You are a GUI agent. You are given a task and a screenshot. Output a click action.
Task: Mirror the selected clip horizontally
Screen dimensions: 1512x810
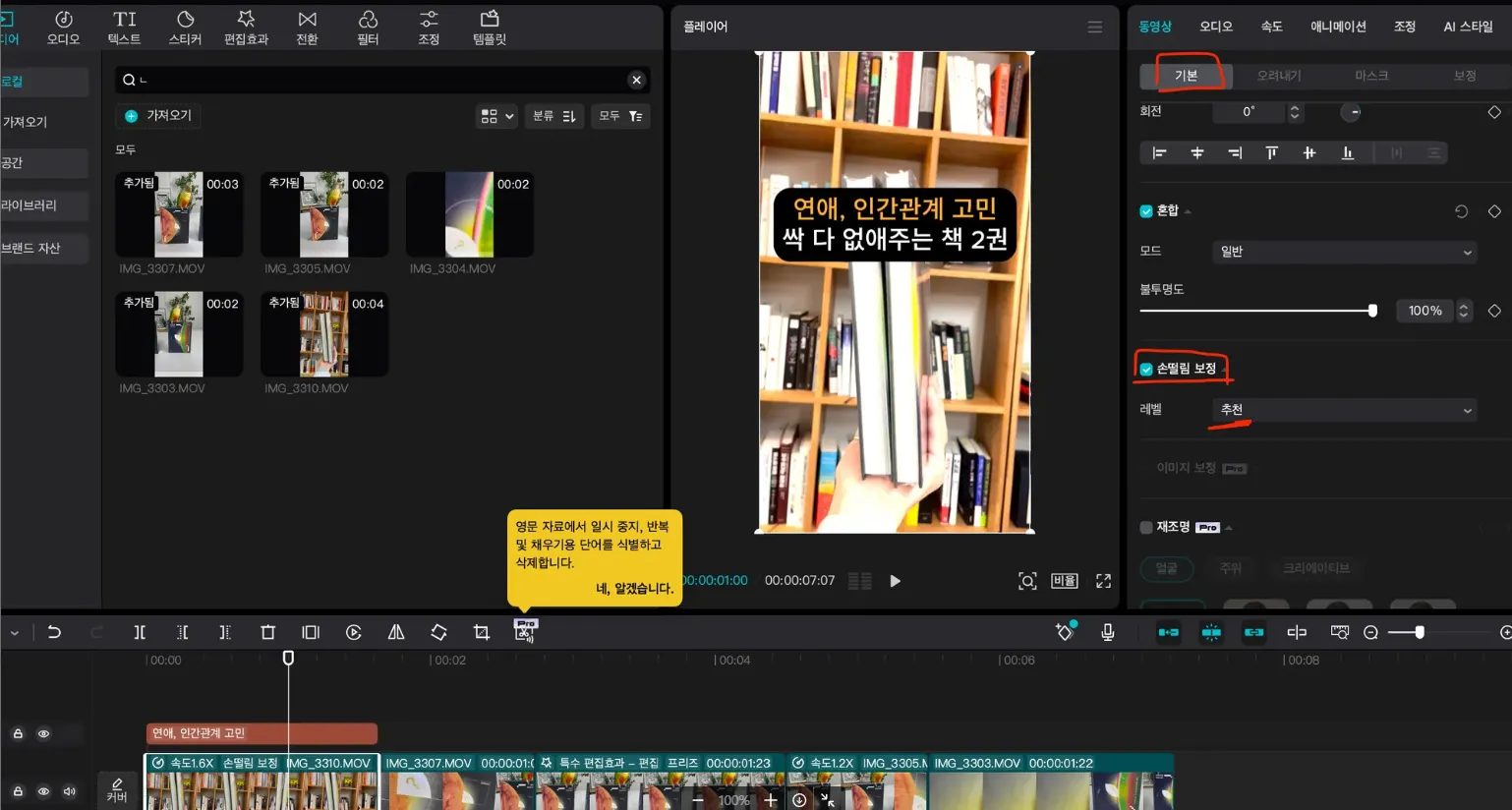(x=396, y=632)
